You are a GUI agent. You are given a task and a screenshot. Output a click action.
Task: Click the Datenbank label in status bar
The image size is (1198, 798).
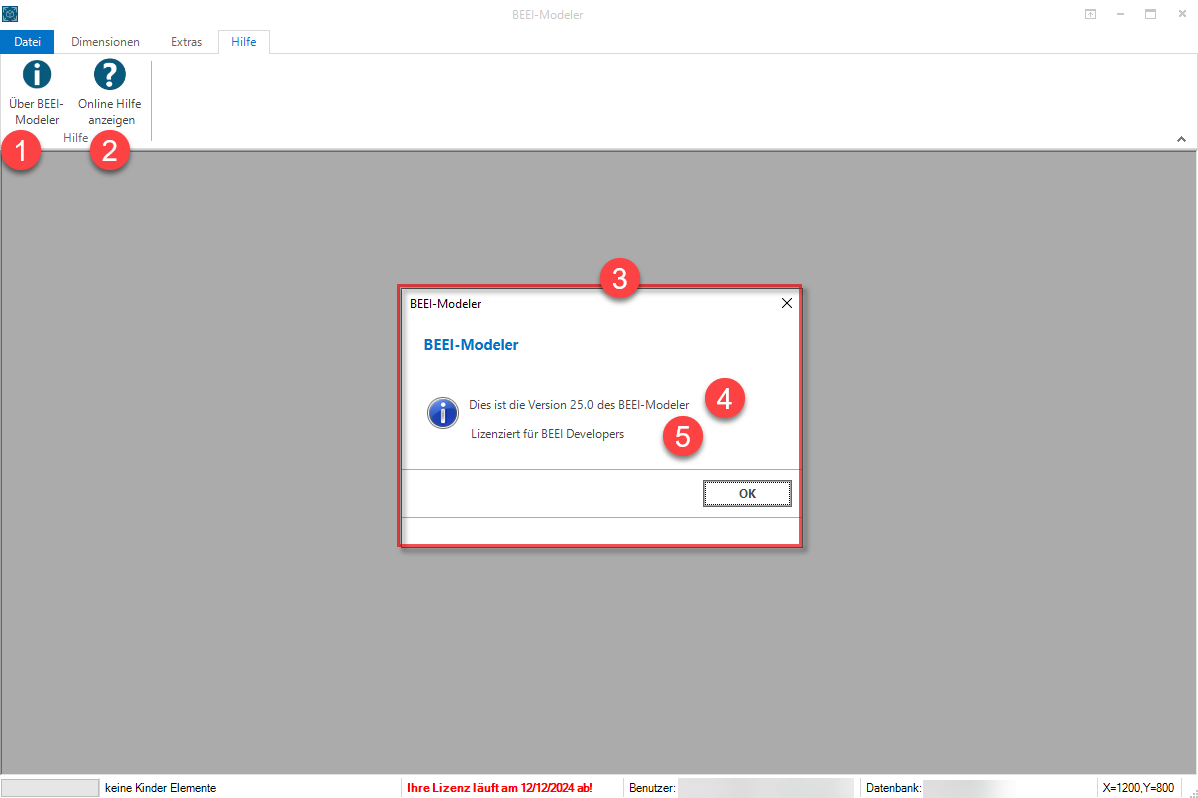(x=893, y=787)
